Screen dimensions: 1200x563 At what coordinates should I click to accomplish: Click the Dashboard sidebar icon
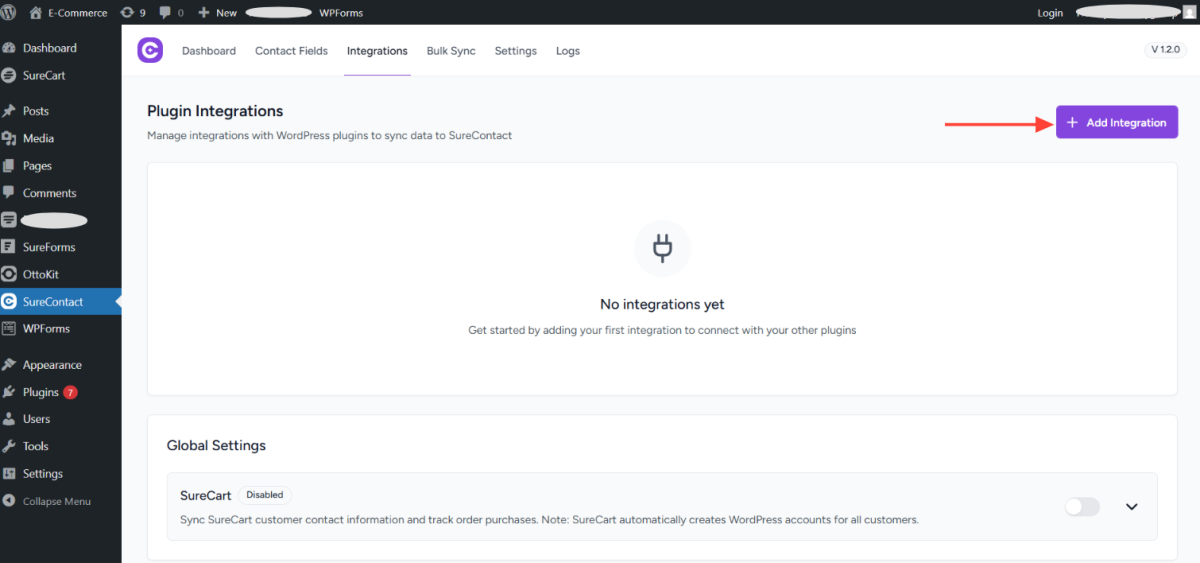pyautogui.click(x=9, y=48)
